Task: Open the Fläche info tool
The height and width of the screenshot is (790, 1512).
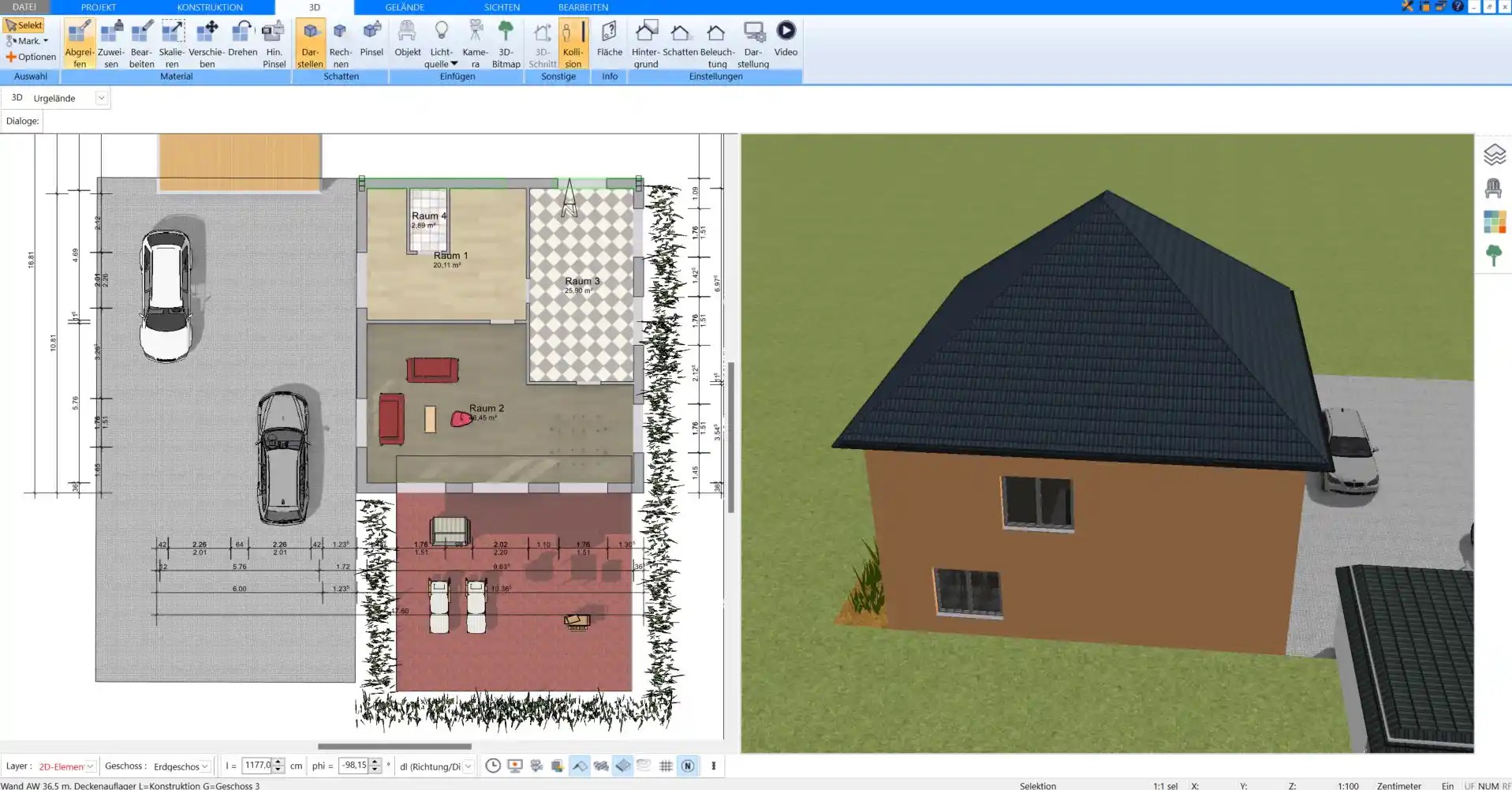Action: (x=609, y=39)
